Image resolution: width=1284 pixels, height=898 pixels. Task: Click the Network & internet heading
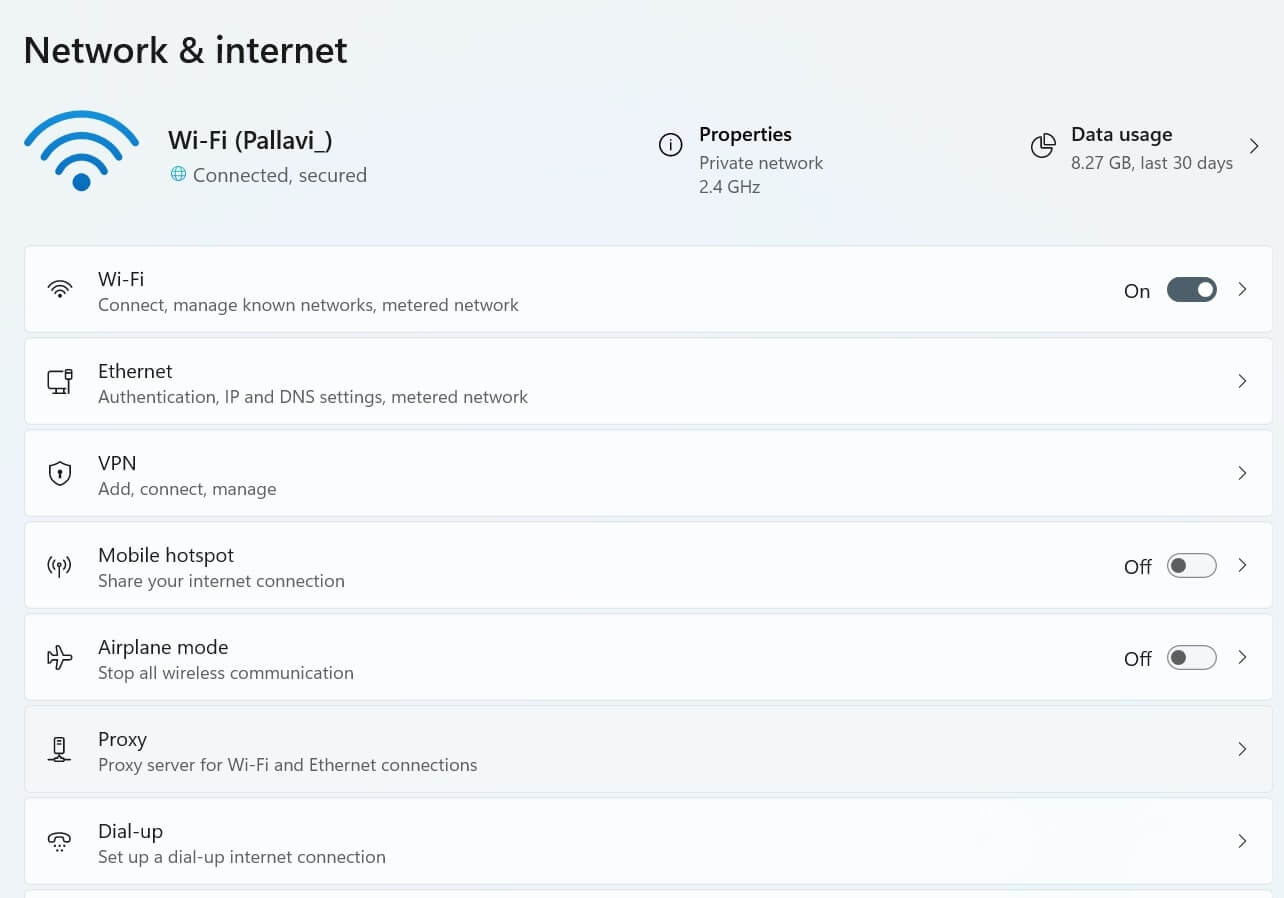click(186, 50)
